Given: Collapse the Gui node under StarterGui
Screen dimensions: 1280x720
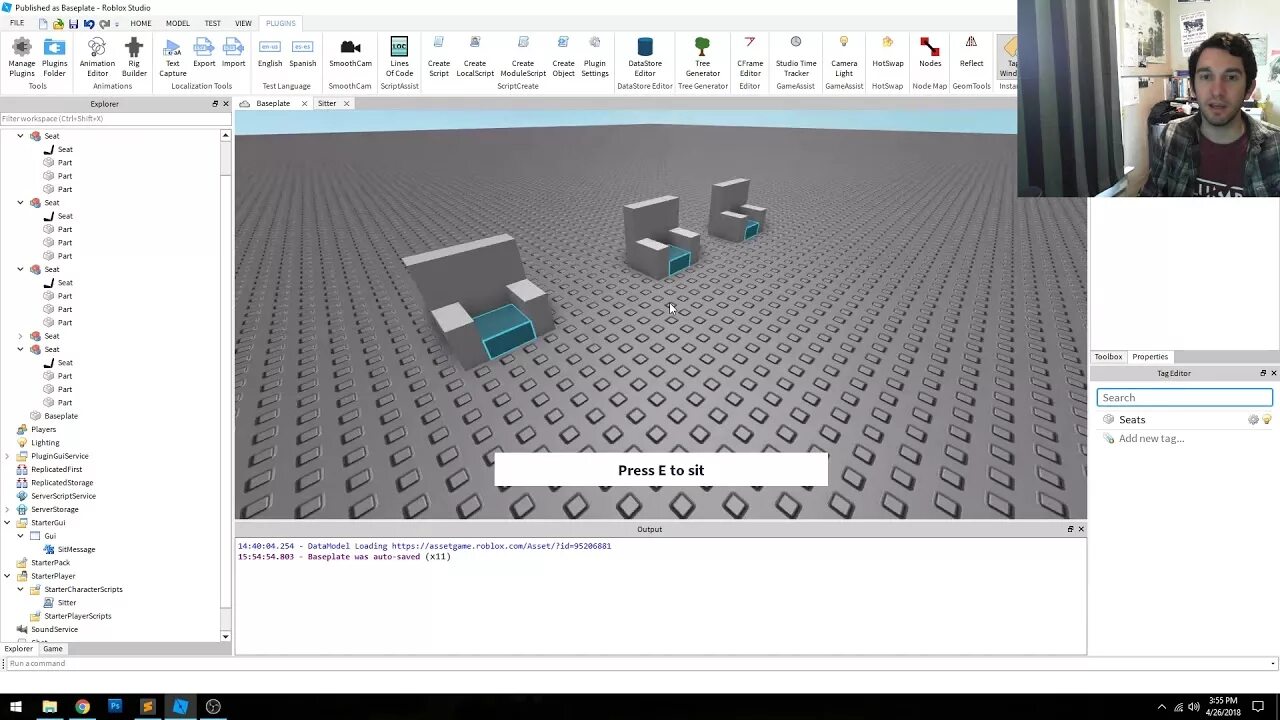Looking at the screenshot, I should [20, 536].
